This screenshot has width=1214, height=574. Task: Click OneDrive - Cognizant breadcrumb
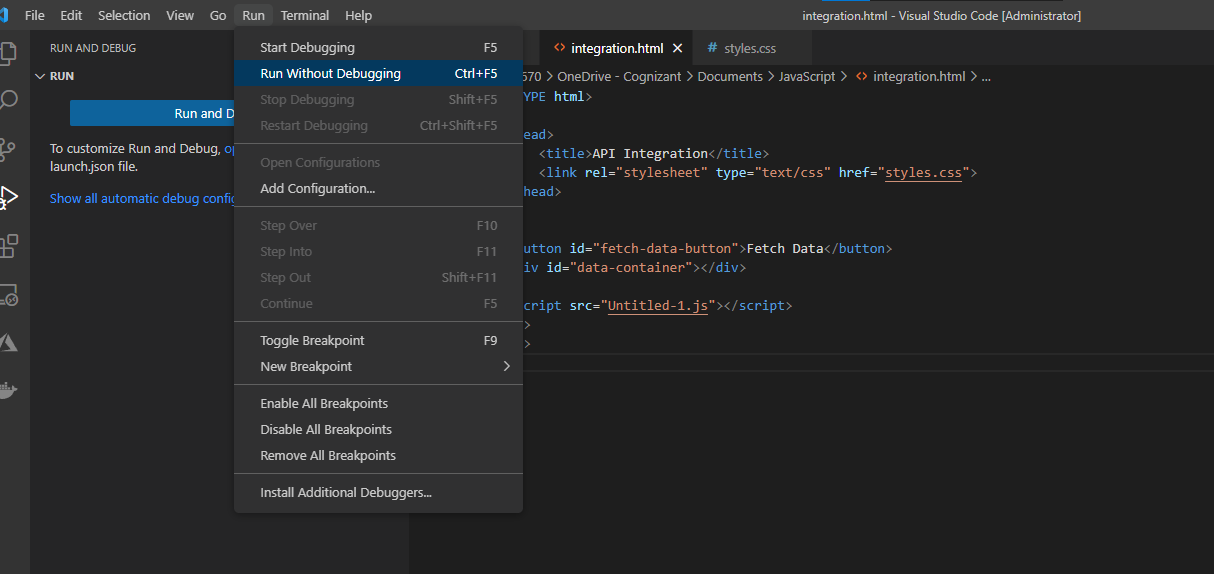coord(620,76)
